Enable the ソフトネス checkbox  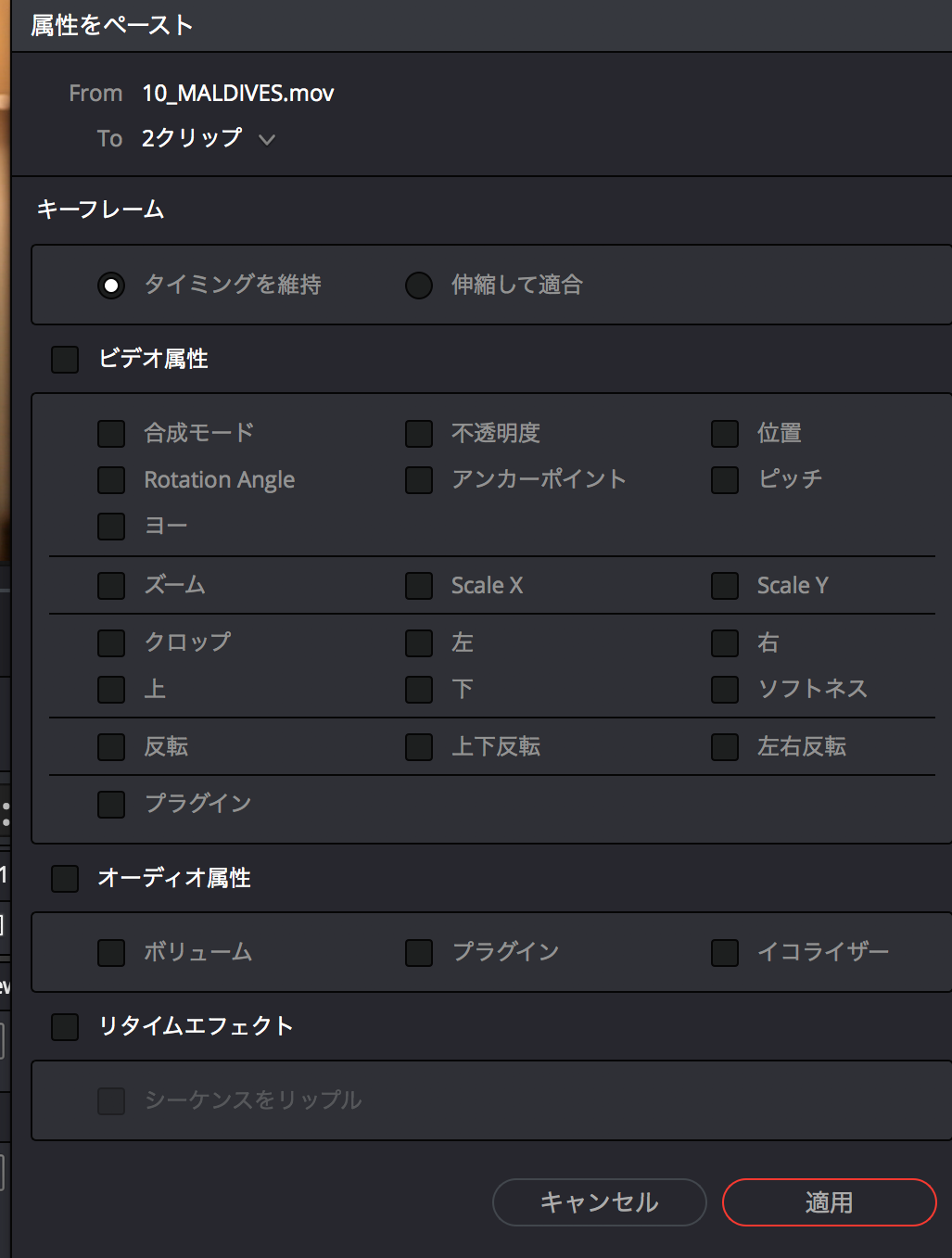[x=725, y=690]
